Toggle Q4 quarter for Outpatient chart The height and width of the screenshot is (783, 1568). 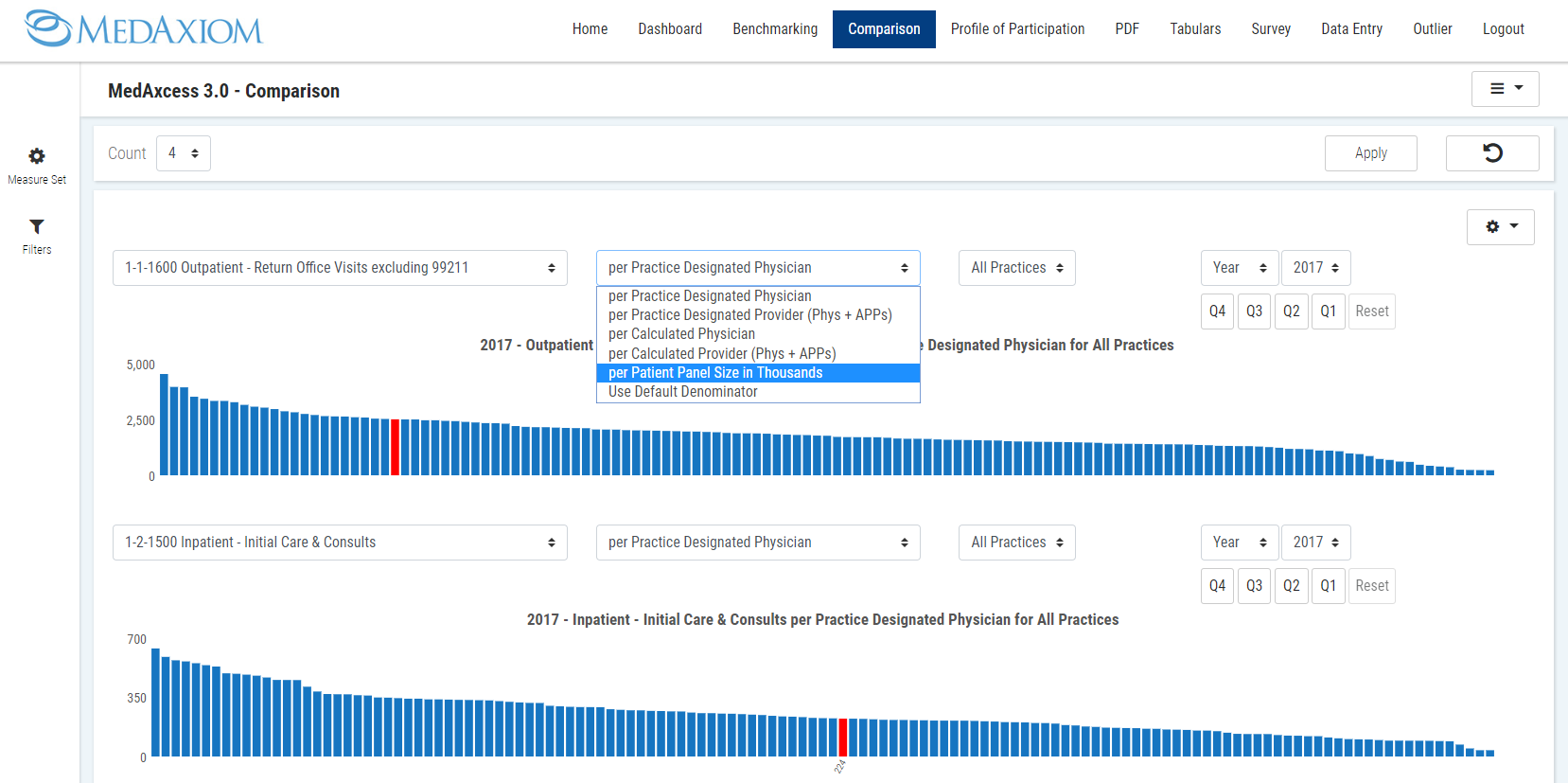pos(1217,311)
